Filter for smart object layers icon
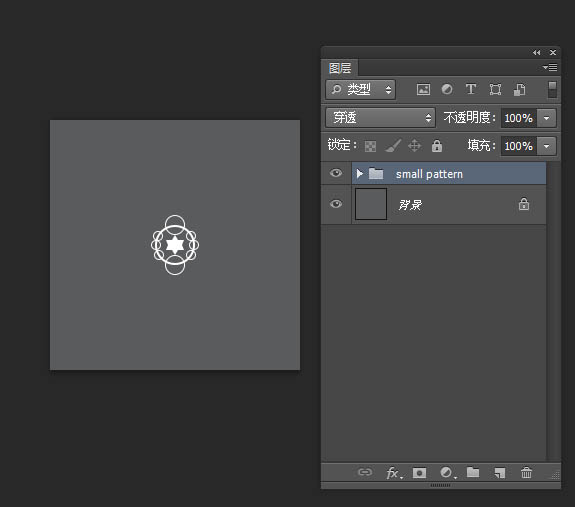Screen dimensions: 575x507 [519, 89]
